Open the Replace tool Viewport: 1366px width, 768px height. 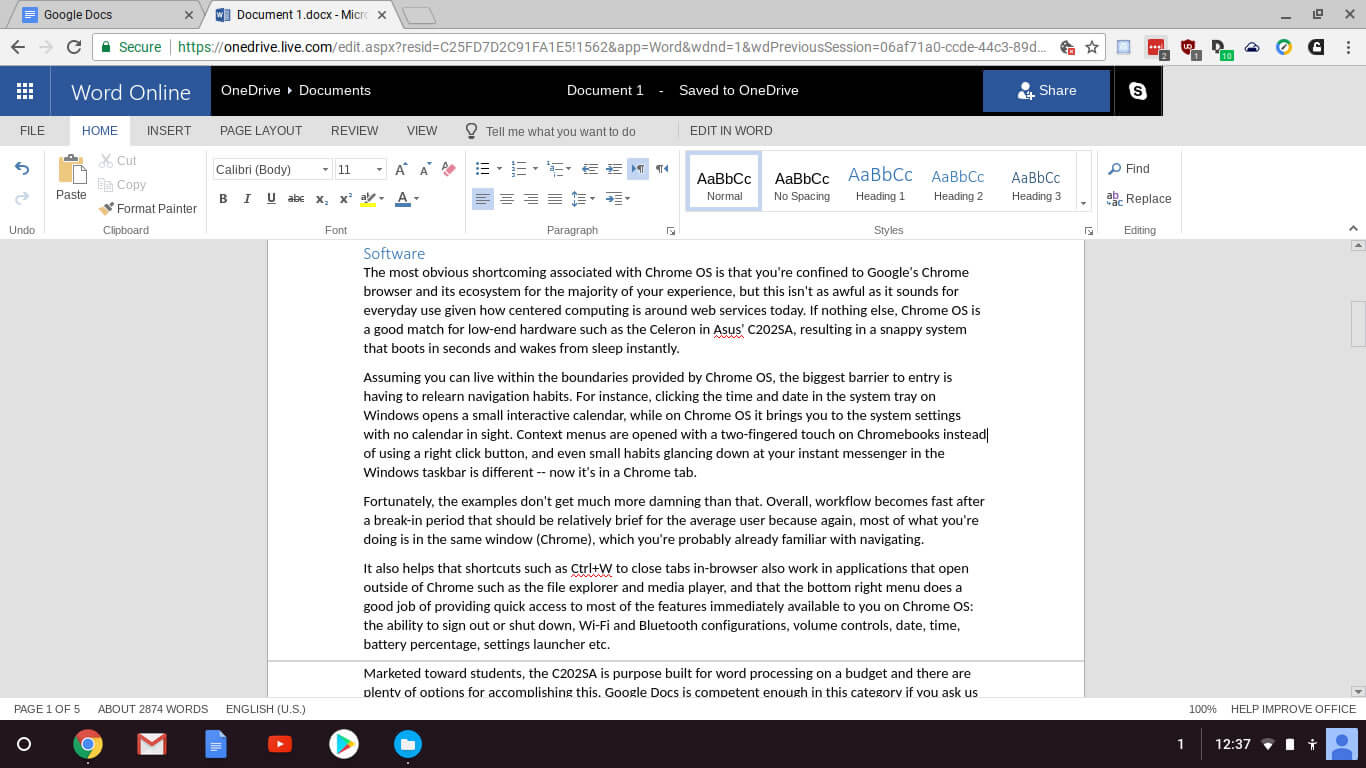(1139, 199)
